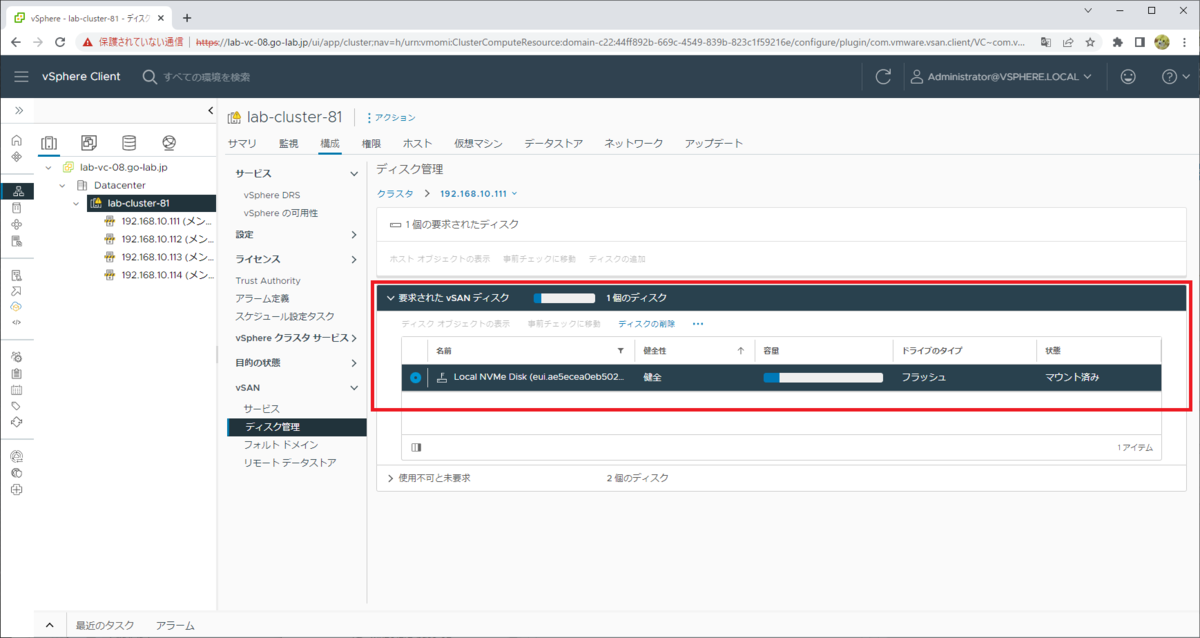Collapse the lab-vc-08.go-lab.jp tree node
Viewport: 1200px width, 638px height.
tap(48, 167)
